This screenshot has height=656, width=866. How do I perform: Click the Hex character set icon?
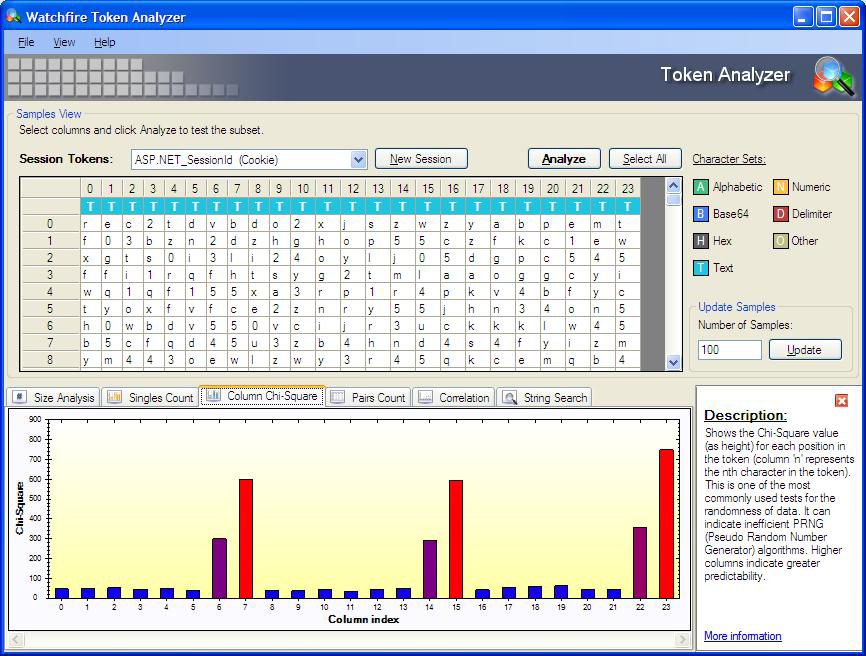[701, 241]
